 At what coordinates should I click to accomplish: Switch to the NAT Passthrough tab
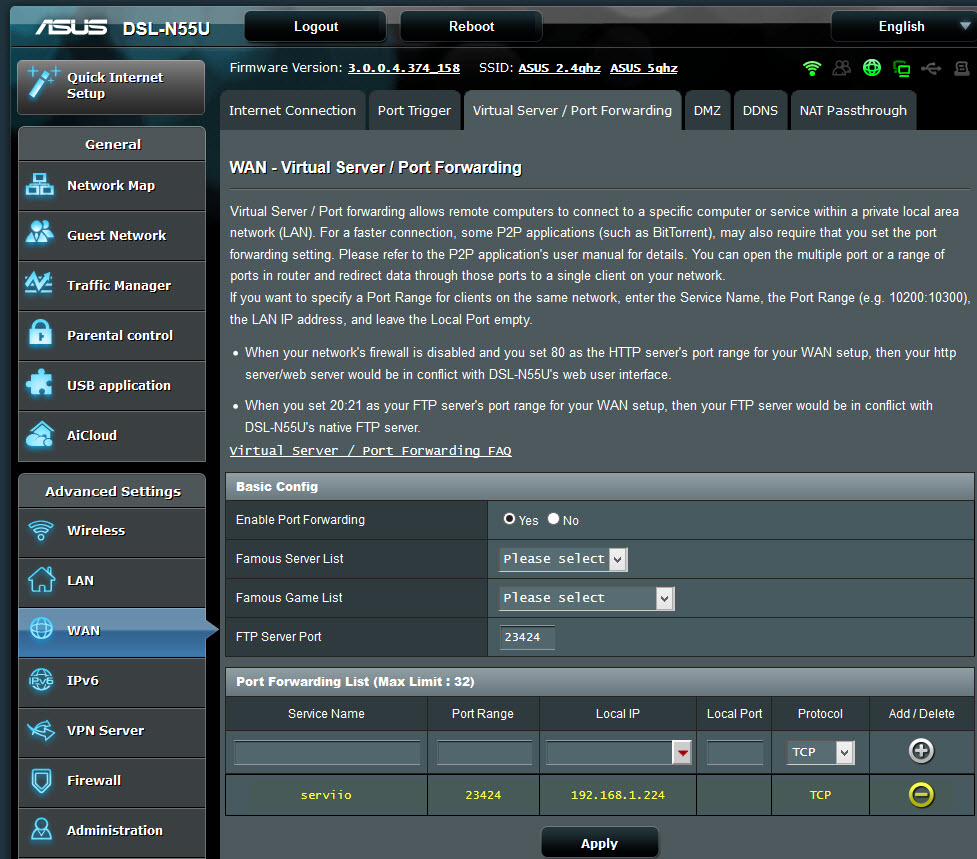click(853, 111)
